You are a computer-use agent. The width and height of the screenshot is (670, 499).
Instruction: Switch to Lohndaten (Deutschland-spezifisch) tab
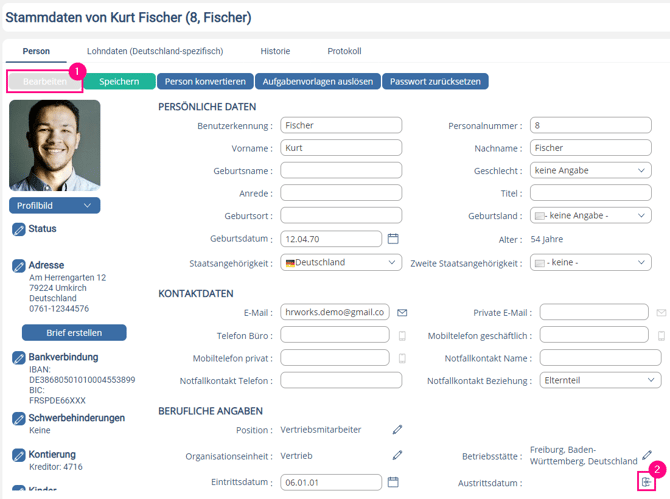154,51
